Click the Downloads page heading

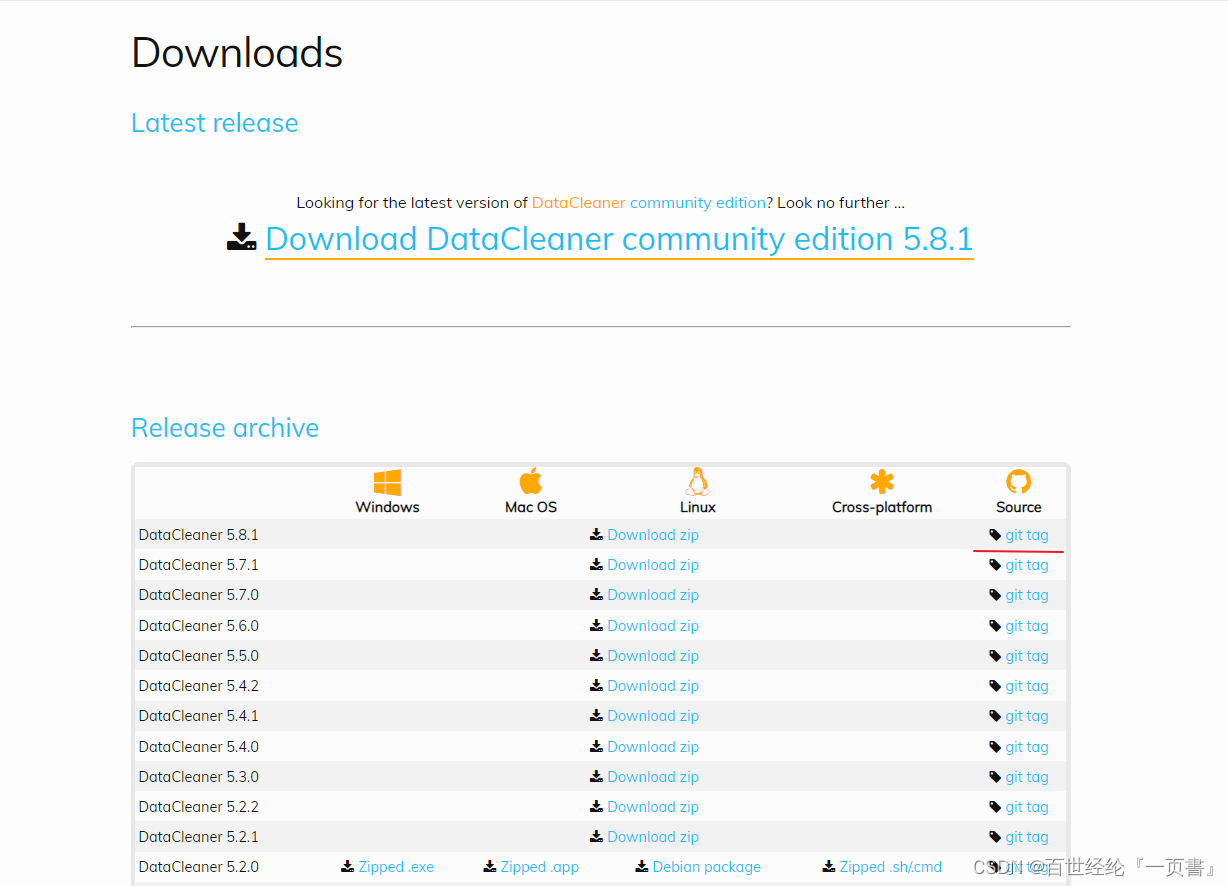click(237, 52)
